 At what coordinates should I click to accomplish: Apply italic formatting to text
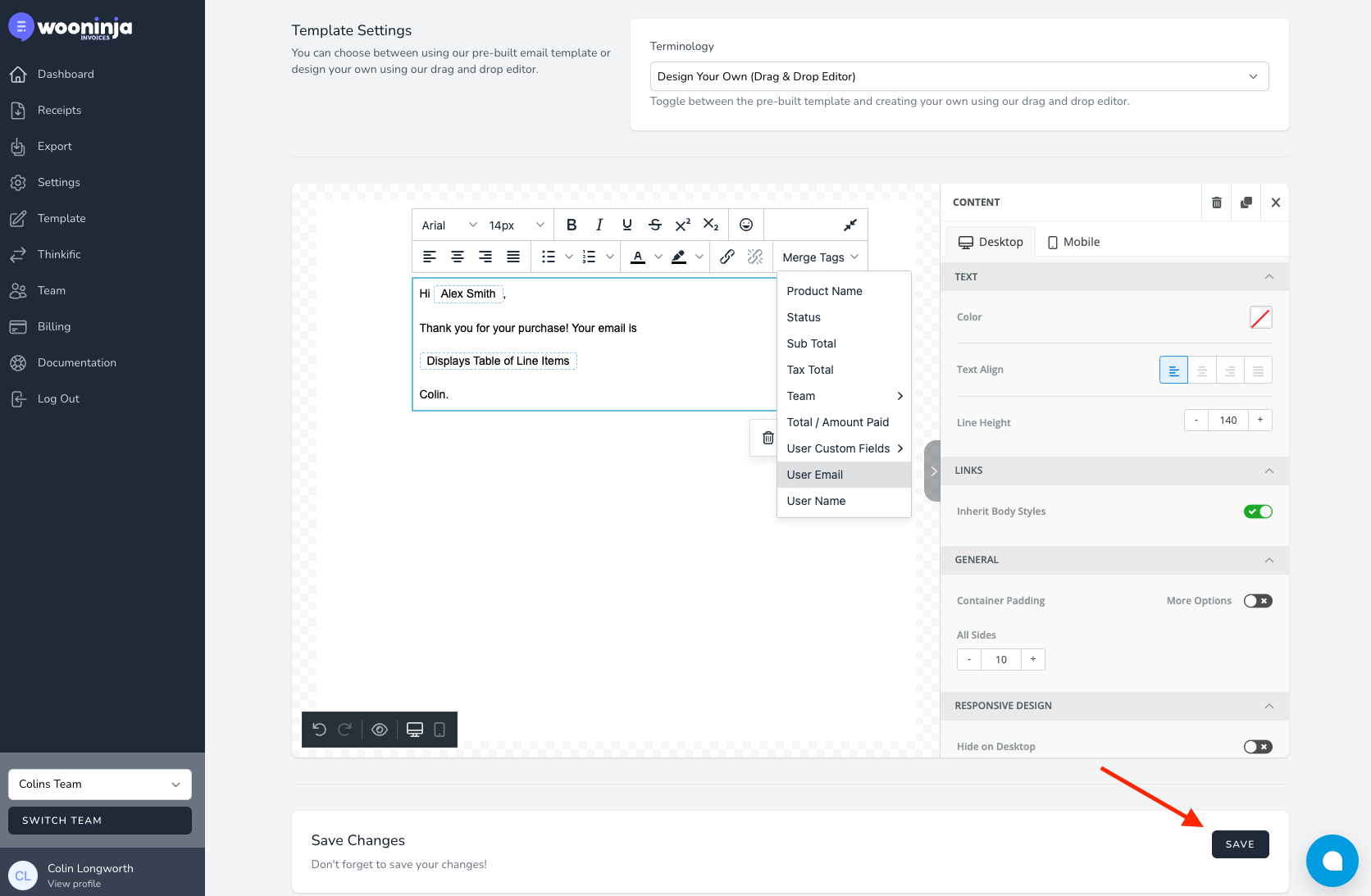coord(599,225)
